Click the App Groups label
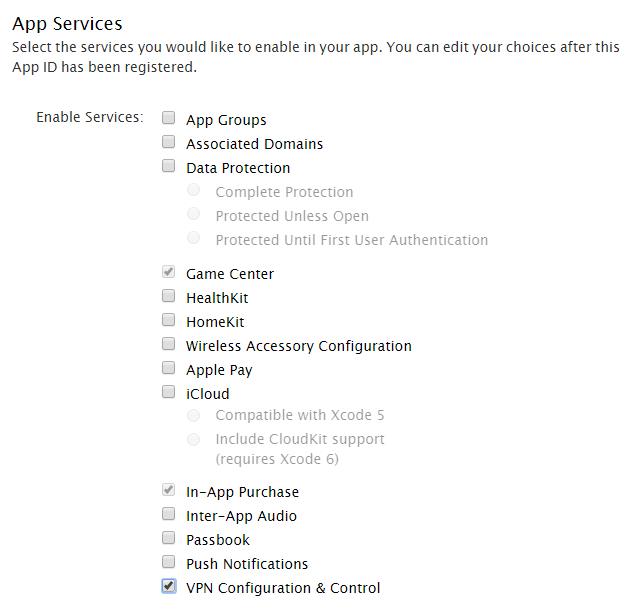Image resolution: width=633 pixels, height=607 pixels. coord(226,120)
